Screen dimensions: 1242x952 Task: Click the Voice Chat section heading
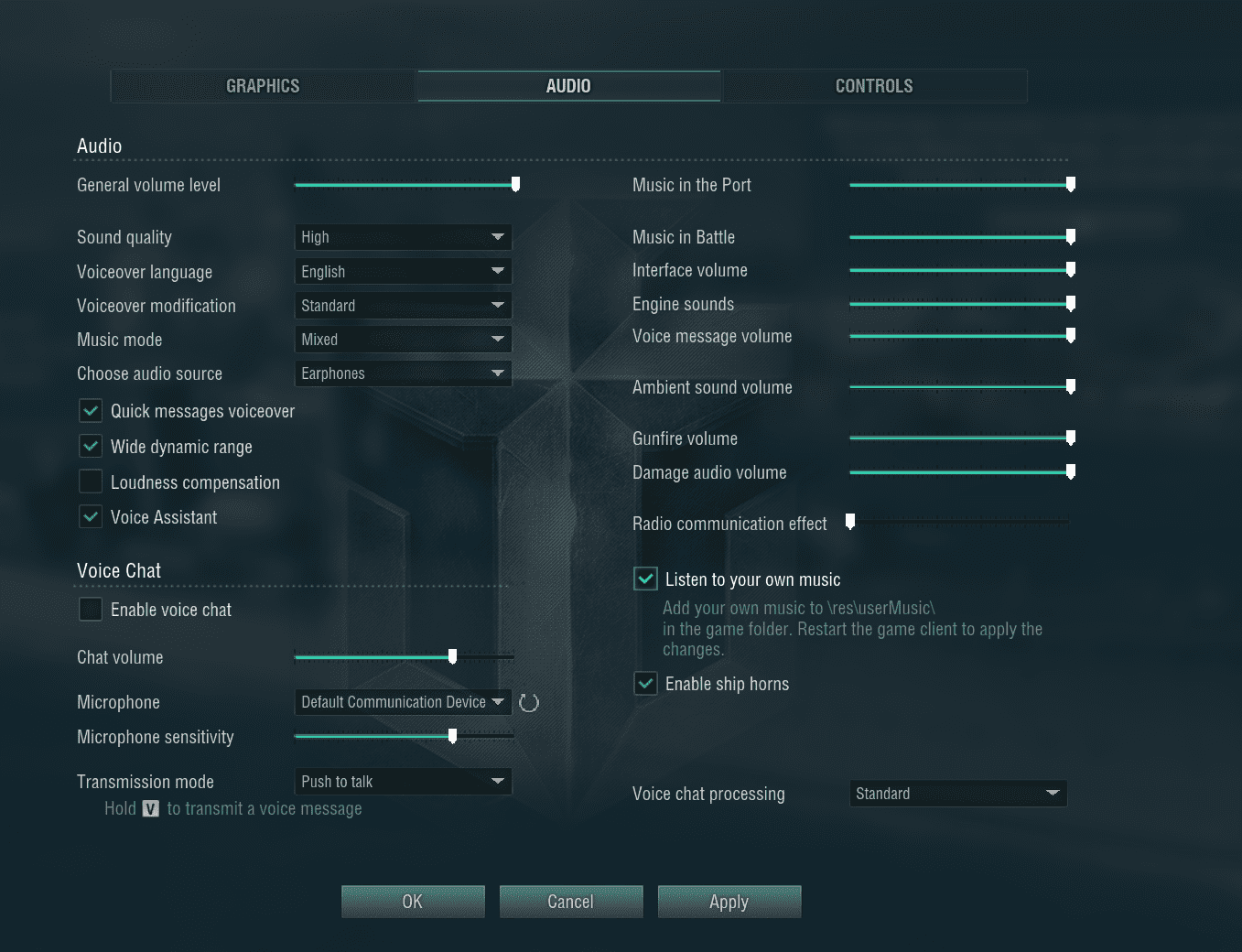[x=119, y=571]
